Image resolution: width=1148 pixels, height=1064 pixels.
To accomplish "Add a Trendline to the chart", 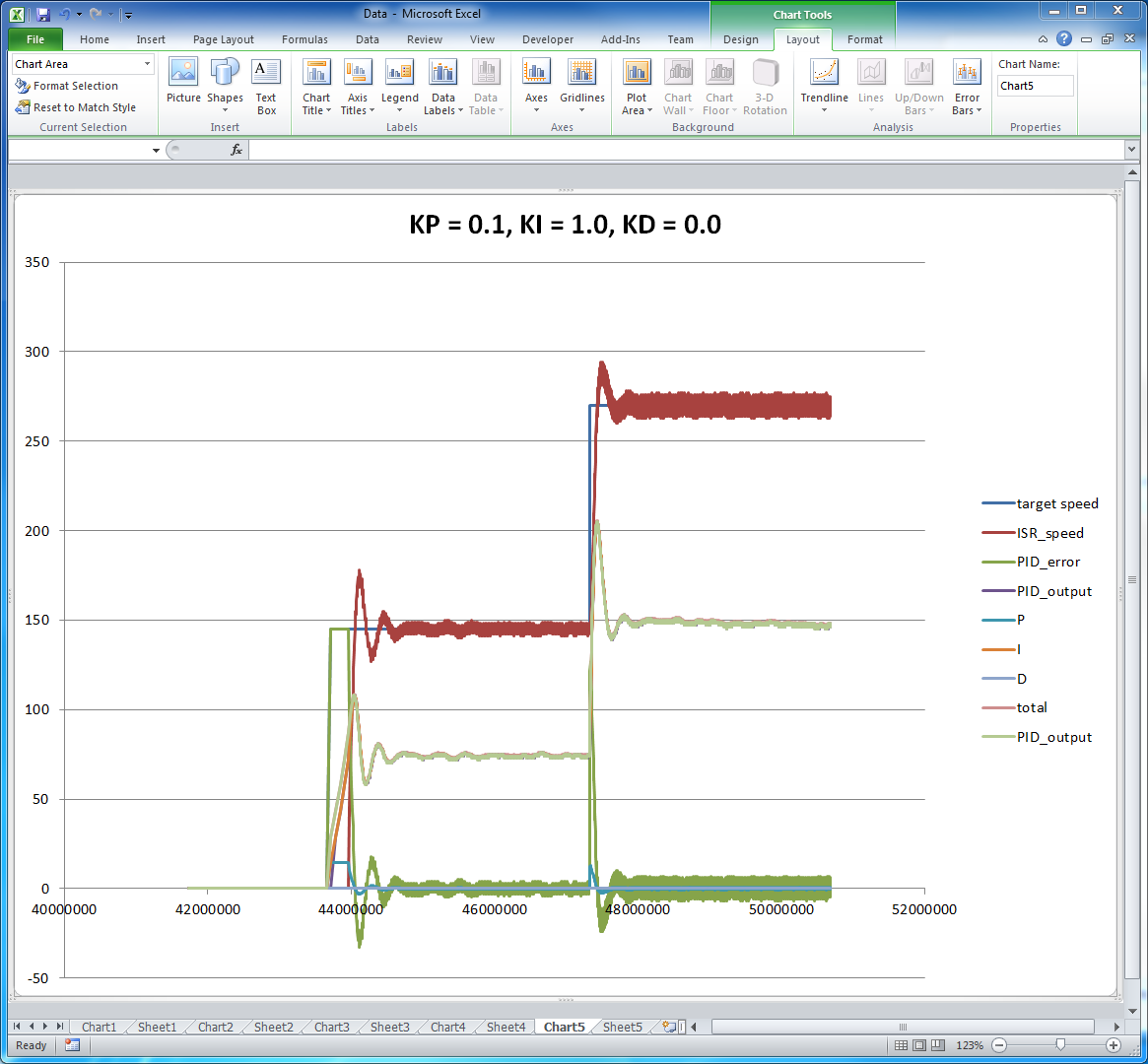I will click(825, 87).
